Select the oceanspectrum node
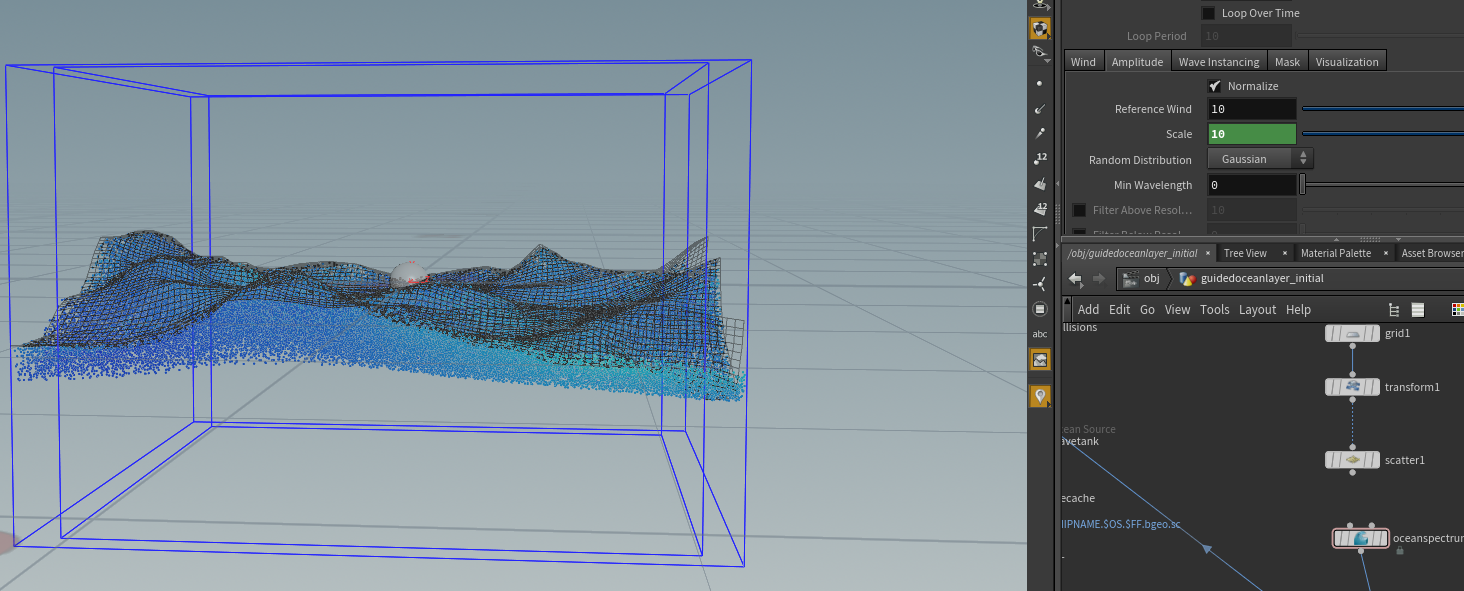The image size is (1464, 591). pos(1361,539)
